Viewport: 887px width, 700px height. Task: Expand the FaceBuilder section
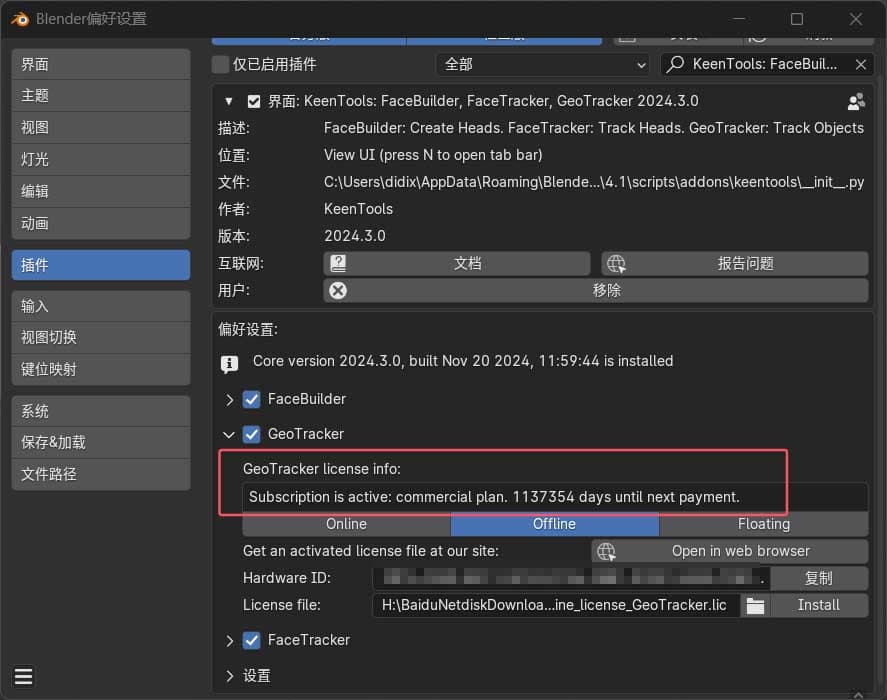(x=229, y=400)
